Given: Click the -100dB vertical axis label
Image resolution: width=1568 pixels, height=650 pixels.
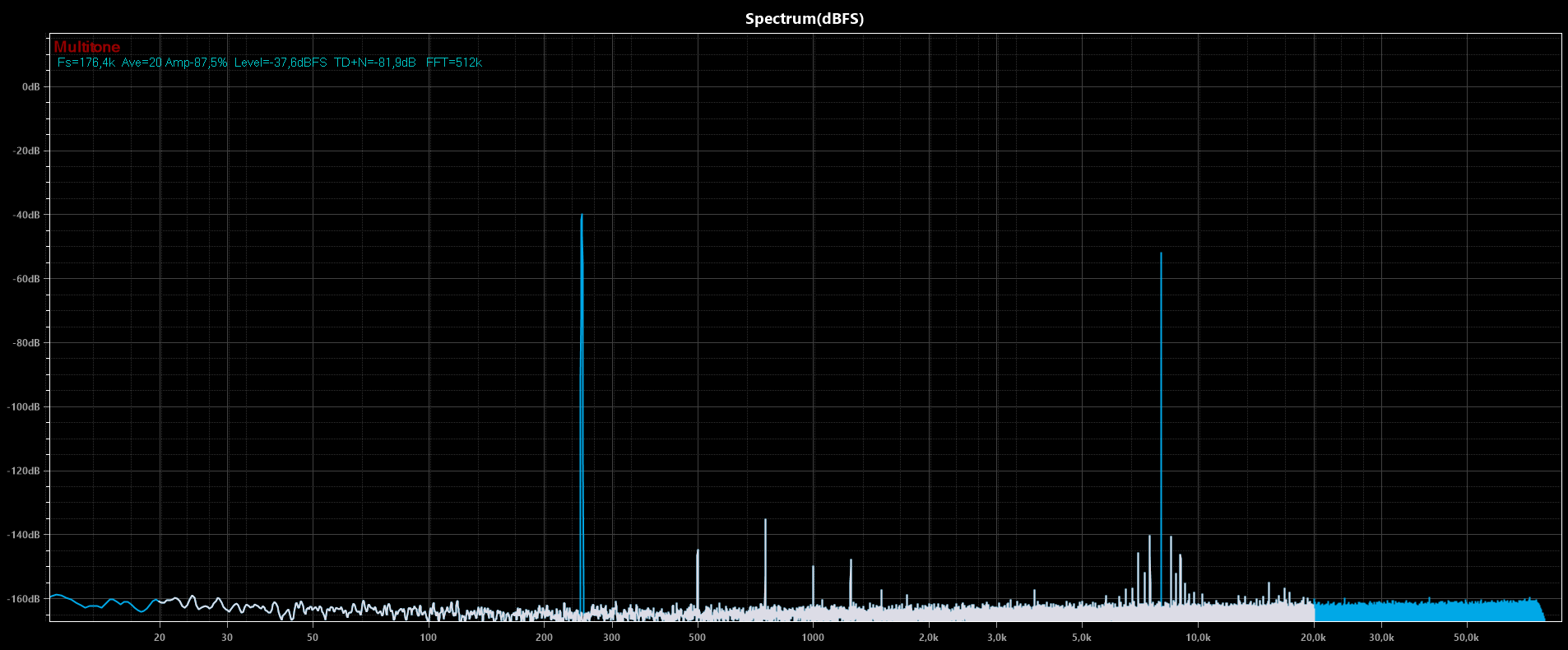Looking at the screenshot, I should [24, 407].
